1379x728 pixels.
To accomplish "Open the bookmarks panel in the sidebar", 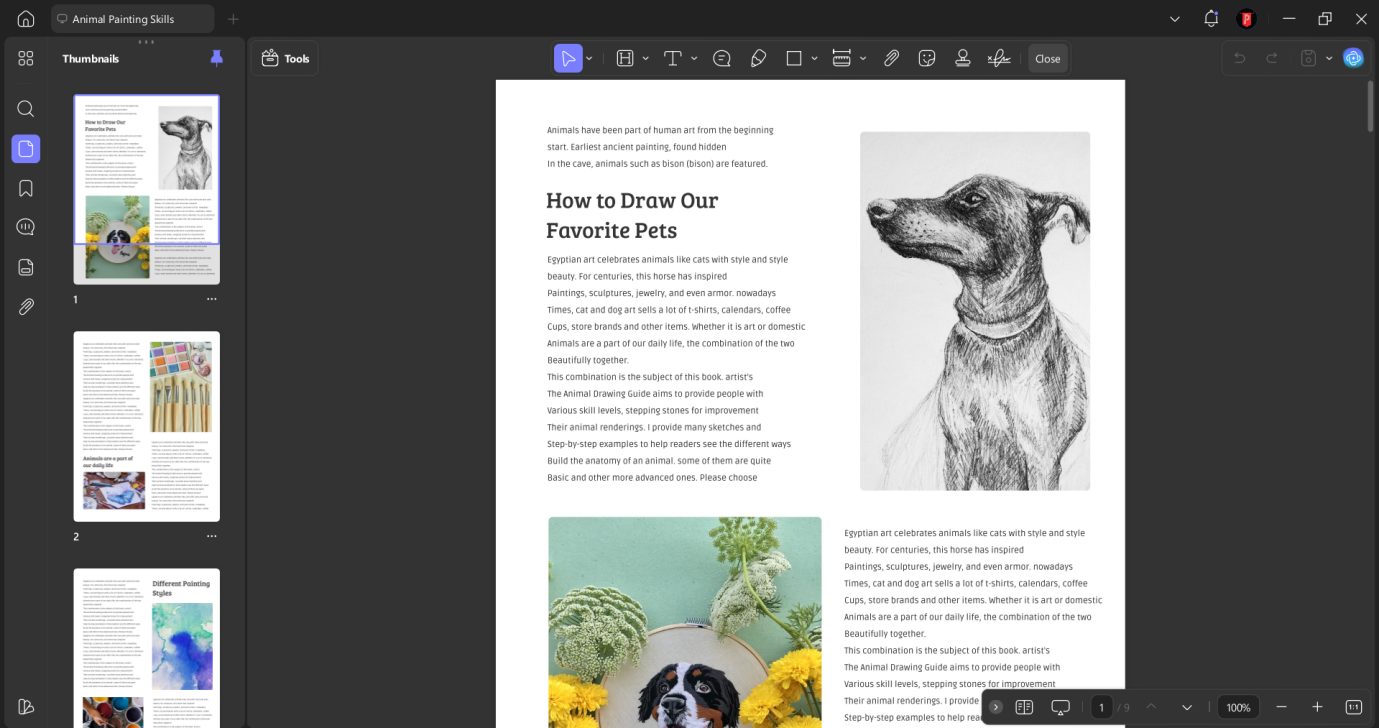I will click(x=26, y=188).
